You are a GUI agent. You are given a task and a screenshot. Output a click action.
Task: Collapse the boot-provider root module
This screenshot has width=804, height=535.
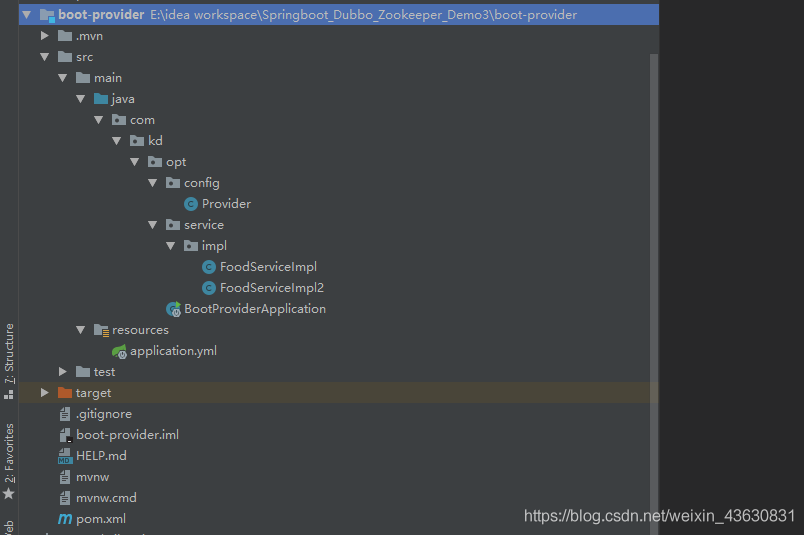[27, 15]
